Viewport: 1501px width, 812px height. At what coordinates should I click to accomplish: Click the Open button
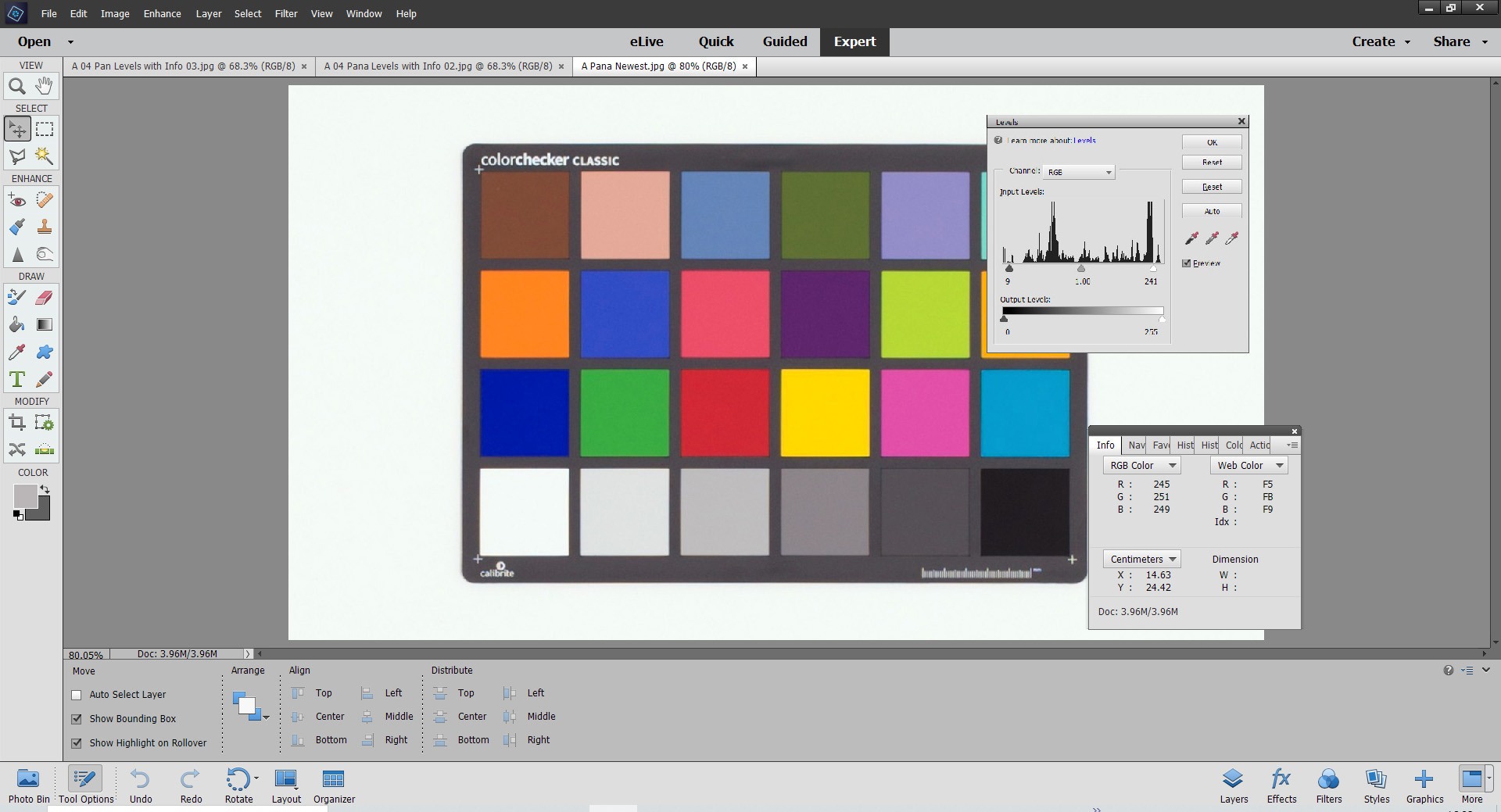[34, 41]
